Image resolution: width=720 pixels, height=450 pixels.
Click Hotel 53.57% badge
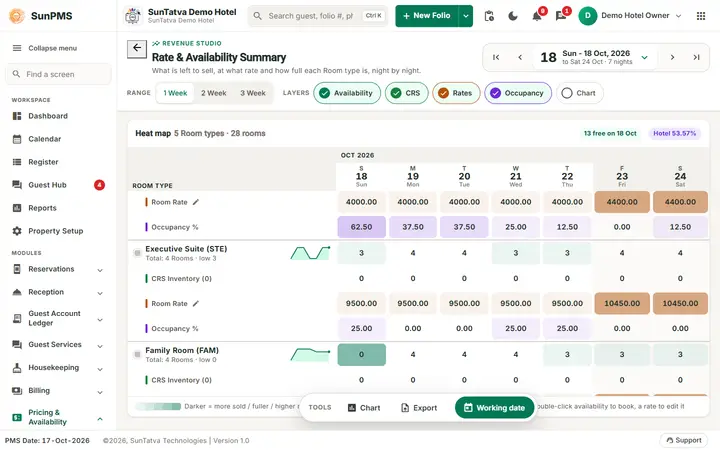tap(675, 134)
